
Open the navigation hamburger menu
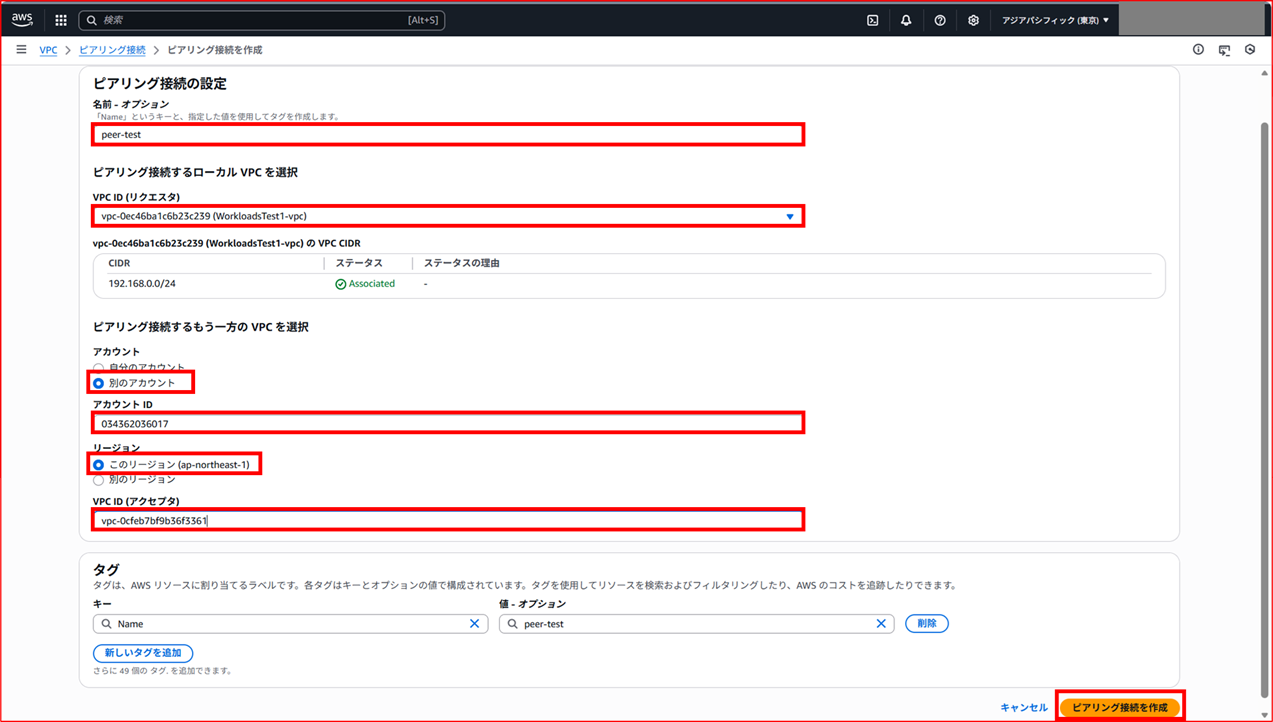pos(21,49)
